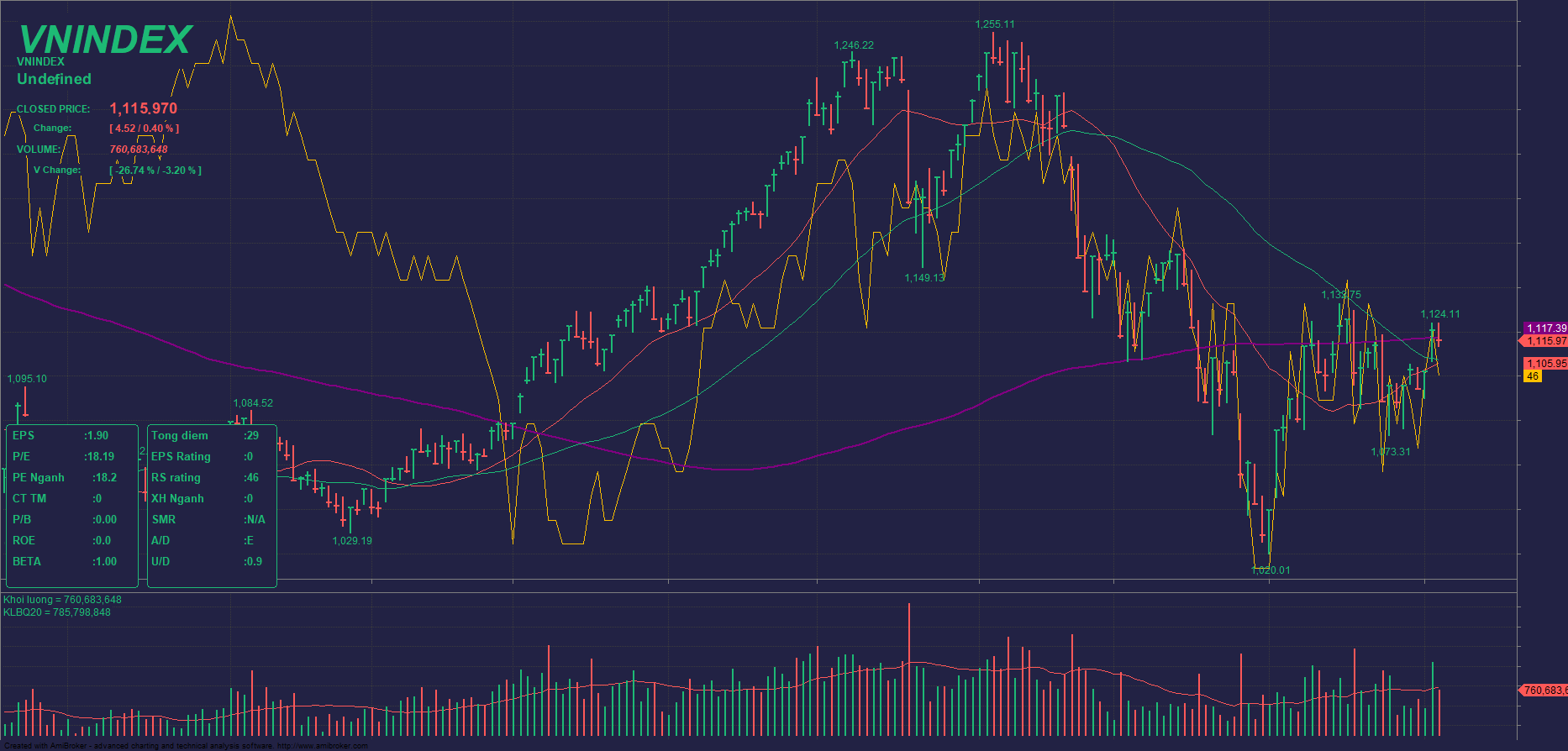
Task: Select the 'ROE' row label
Action: [x=24, y=541]
